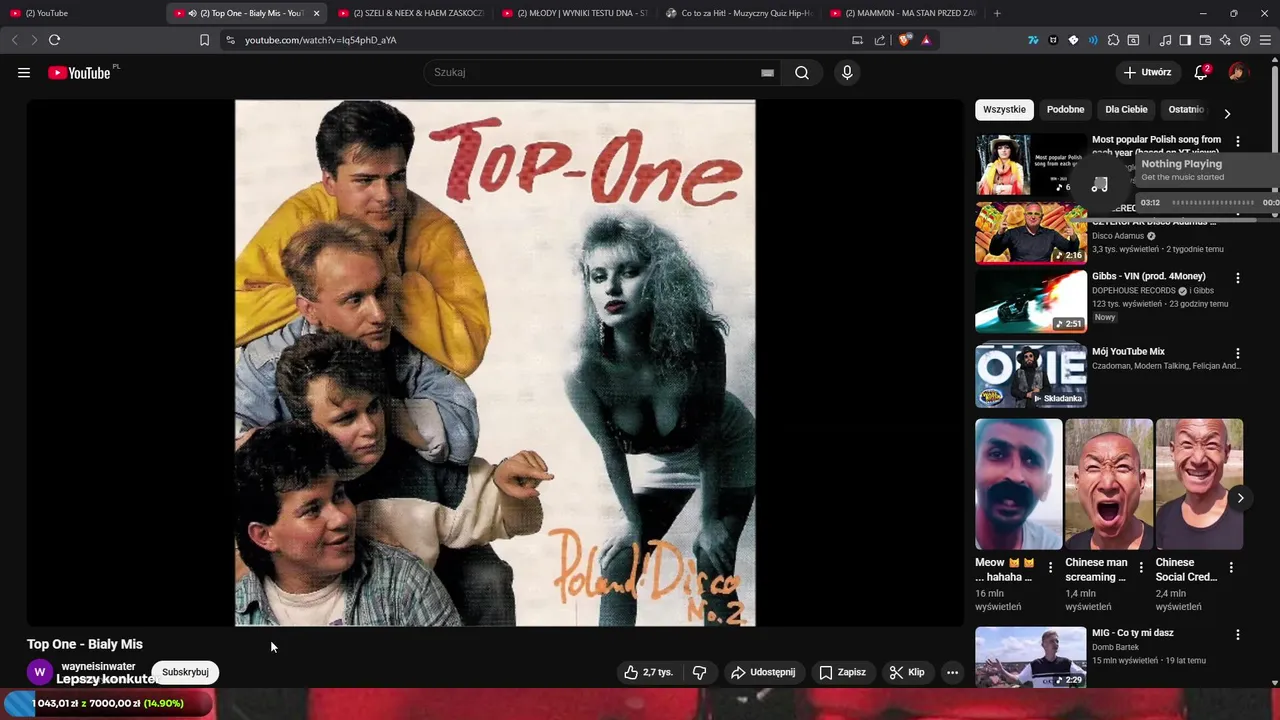Open the 7TV extension icon
1280x720 pixels.
pyautogui.click(x=1033, y=40)
